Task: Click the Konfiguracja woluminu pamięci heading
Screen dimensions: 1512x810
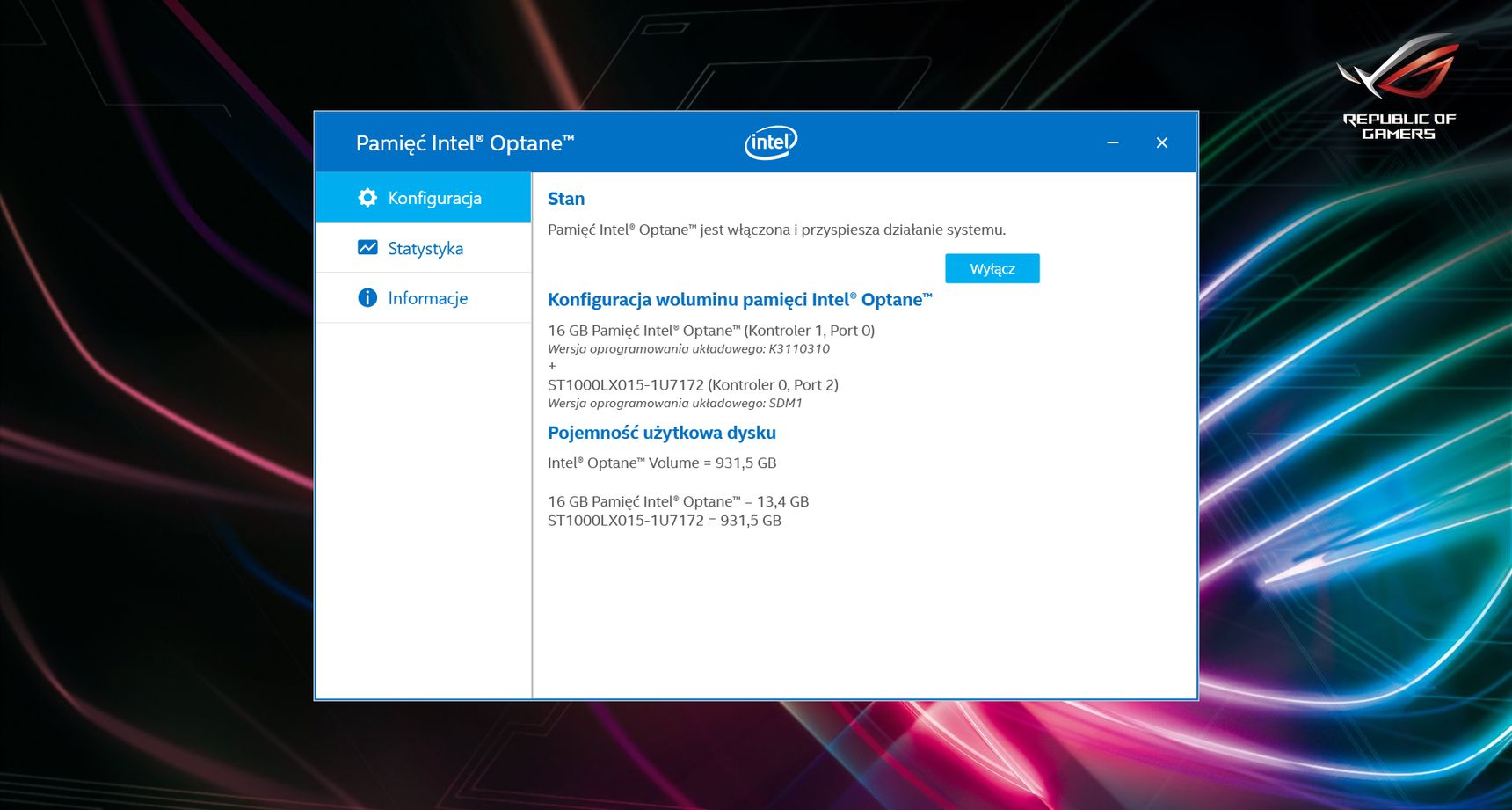Action: pyautogui.click(x=739, y=300)
